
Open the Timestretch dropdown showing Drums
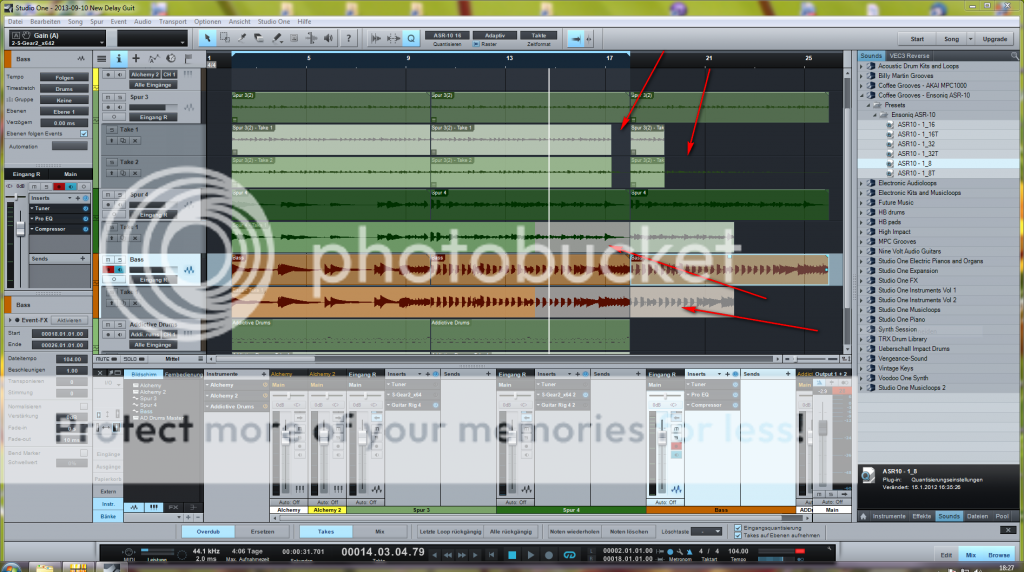[64, 89]
